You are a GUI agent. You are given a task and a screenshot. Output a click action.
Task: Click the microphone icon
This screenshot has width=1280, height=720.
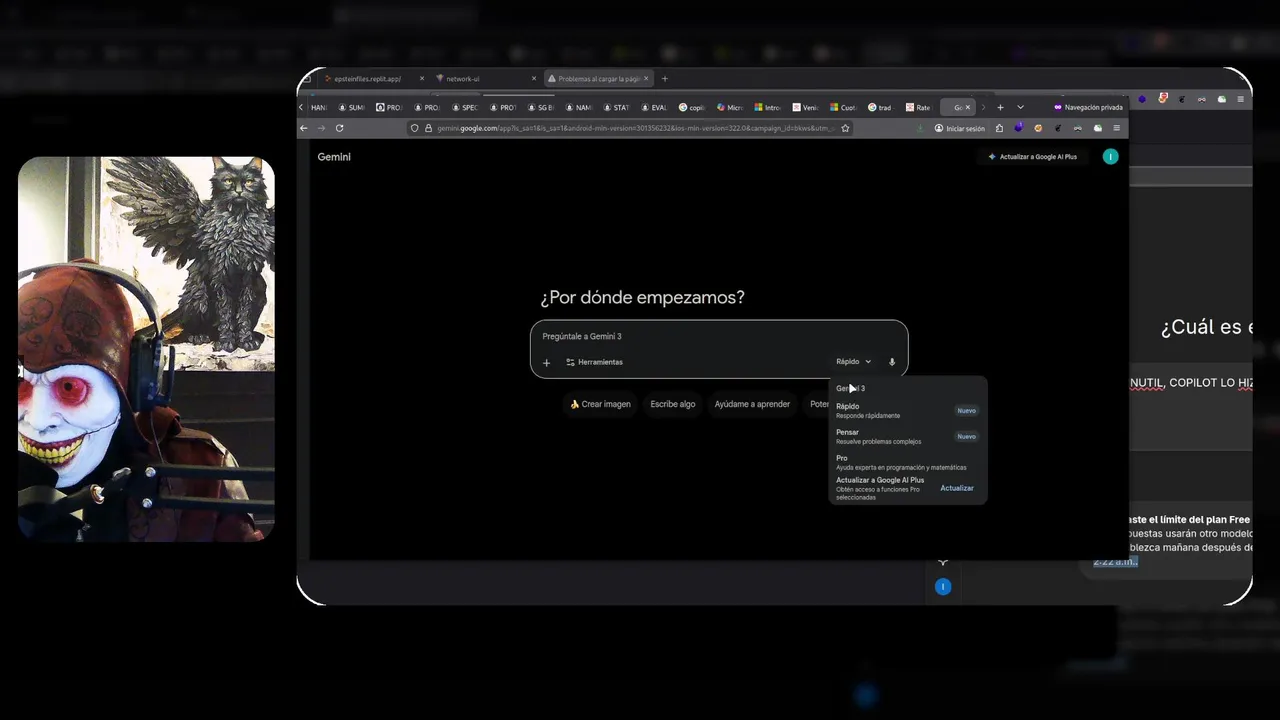[892, 362]
